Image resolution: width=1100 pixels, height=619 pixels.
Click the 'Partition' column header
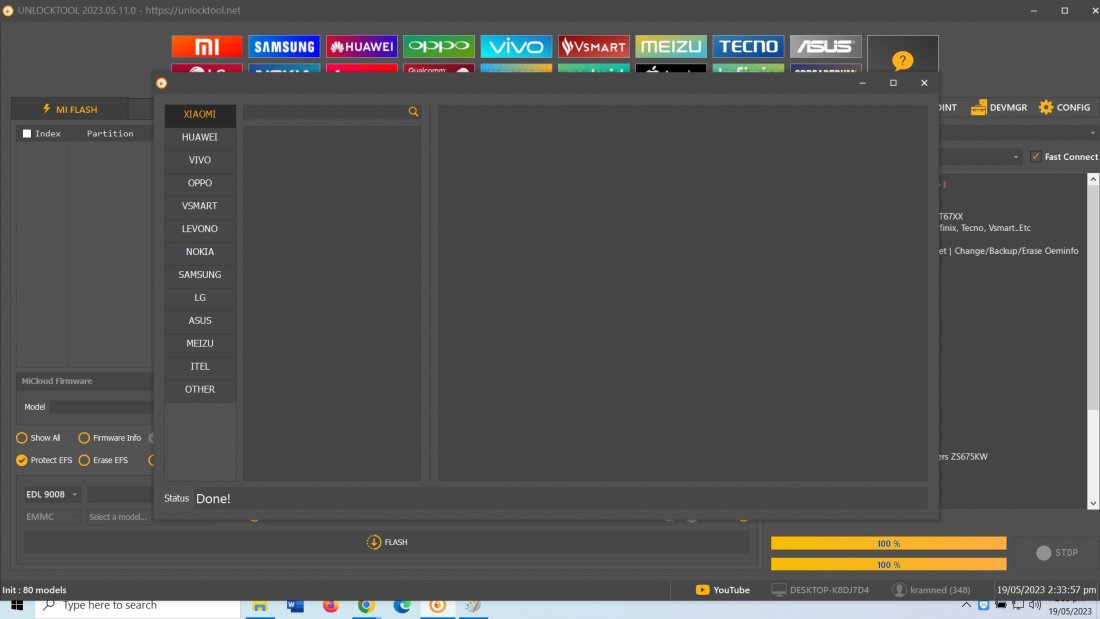pyautogui.click(x=110, y=133)
